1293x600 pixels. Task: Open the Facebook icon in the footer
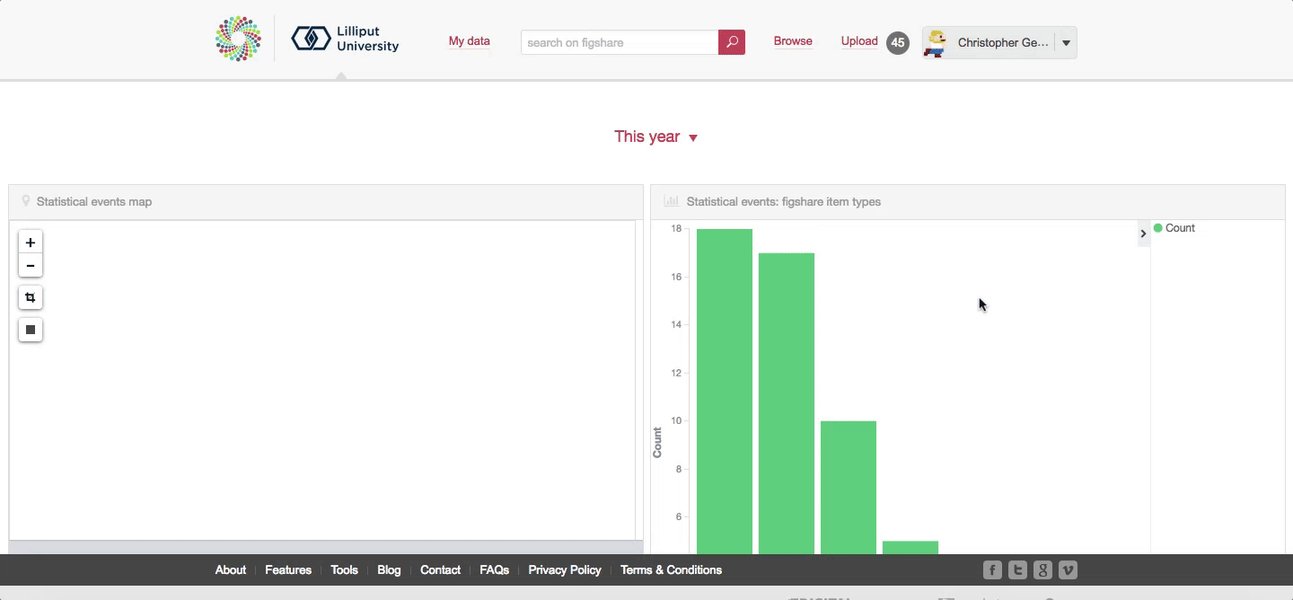pyautogui.click(x=991, y=569)
